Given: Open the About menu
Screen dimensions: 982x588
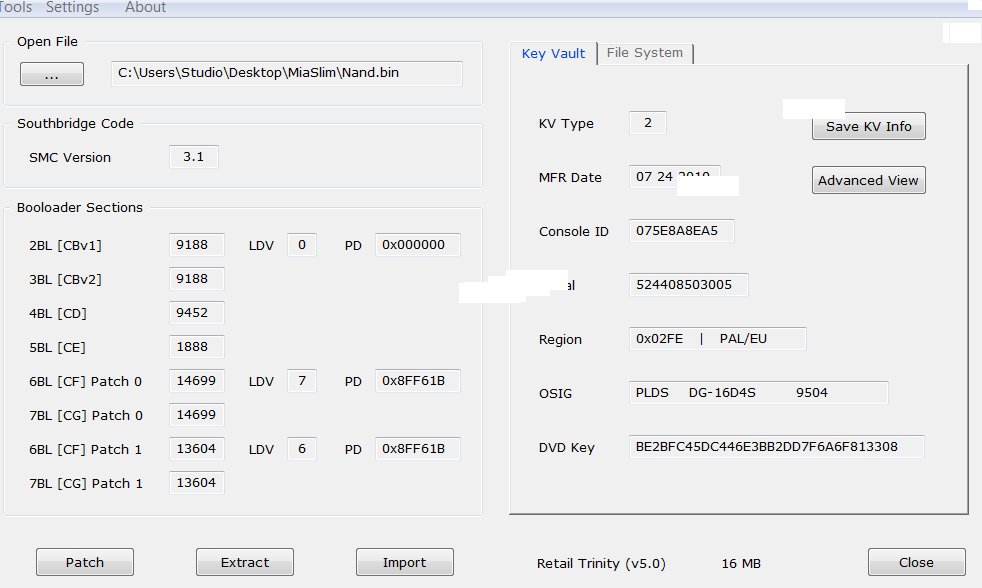Looking at the screenshot, I should (145, 8).
